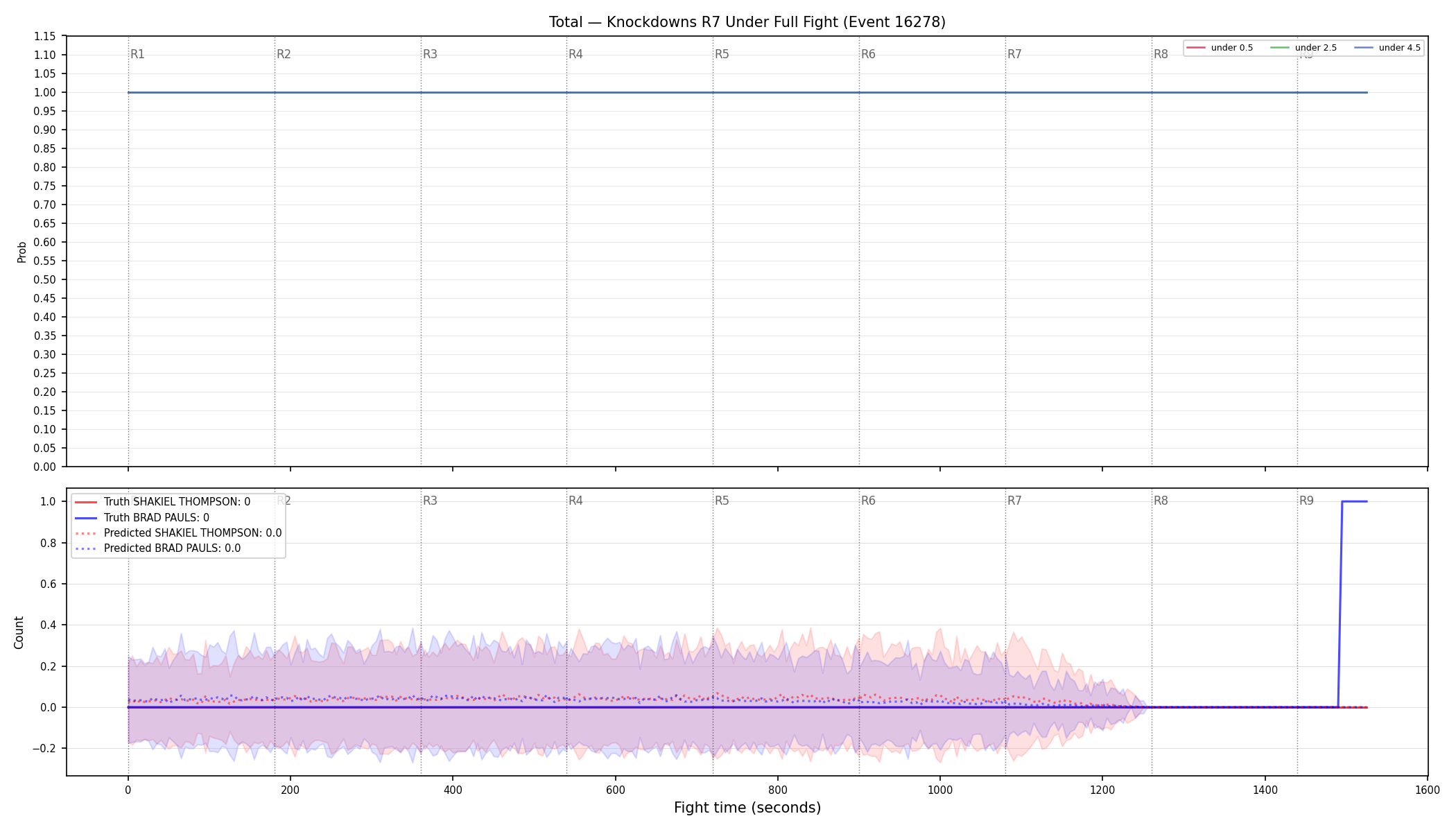Image resolution: width=1456 pixels, height=832 pixels.
Task: Click the 0.50 tick on the Prob axis
Action: coord(45,279)
